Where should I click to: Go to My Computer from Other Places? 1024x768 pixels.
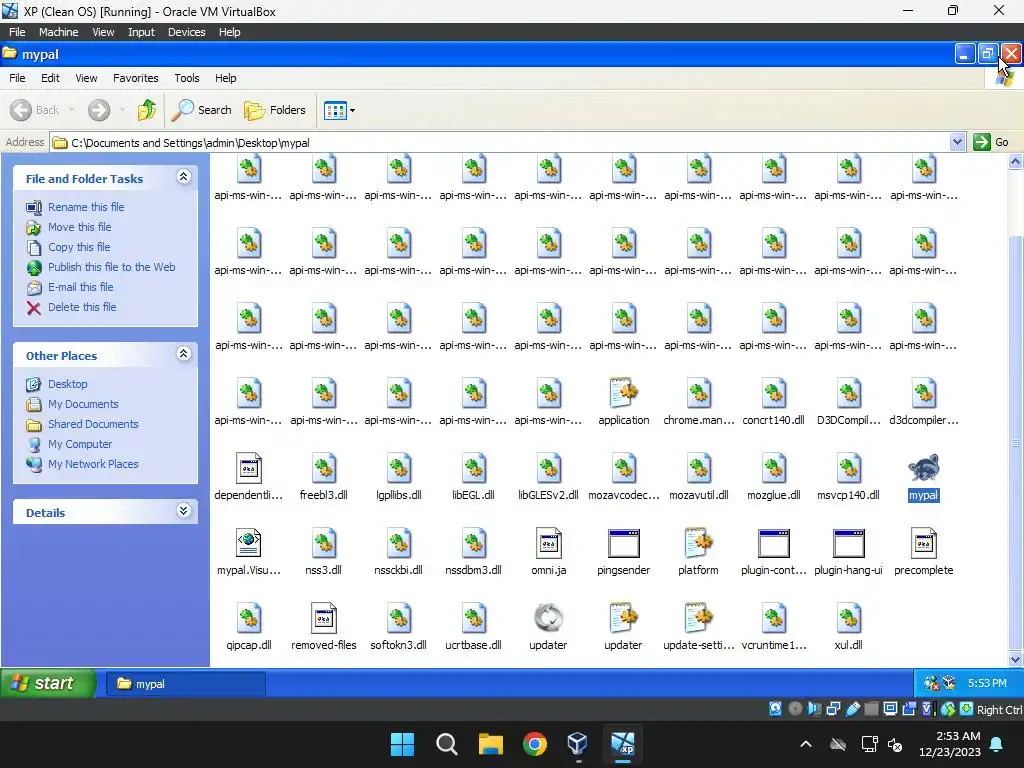point(80,444)
